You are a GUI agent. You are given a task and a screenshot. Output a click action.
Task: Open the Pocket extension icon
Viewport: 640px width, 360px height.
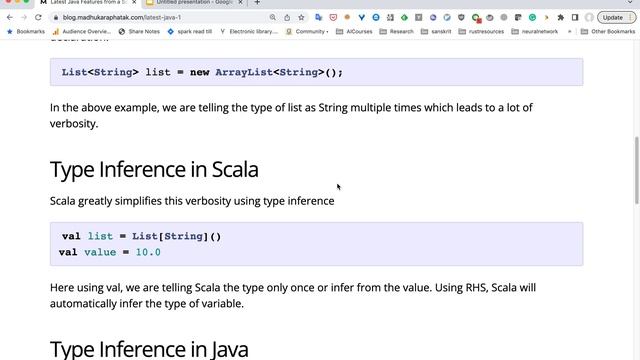[x=333, y=18]
